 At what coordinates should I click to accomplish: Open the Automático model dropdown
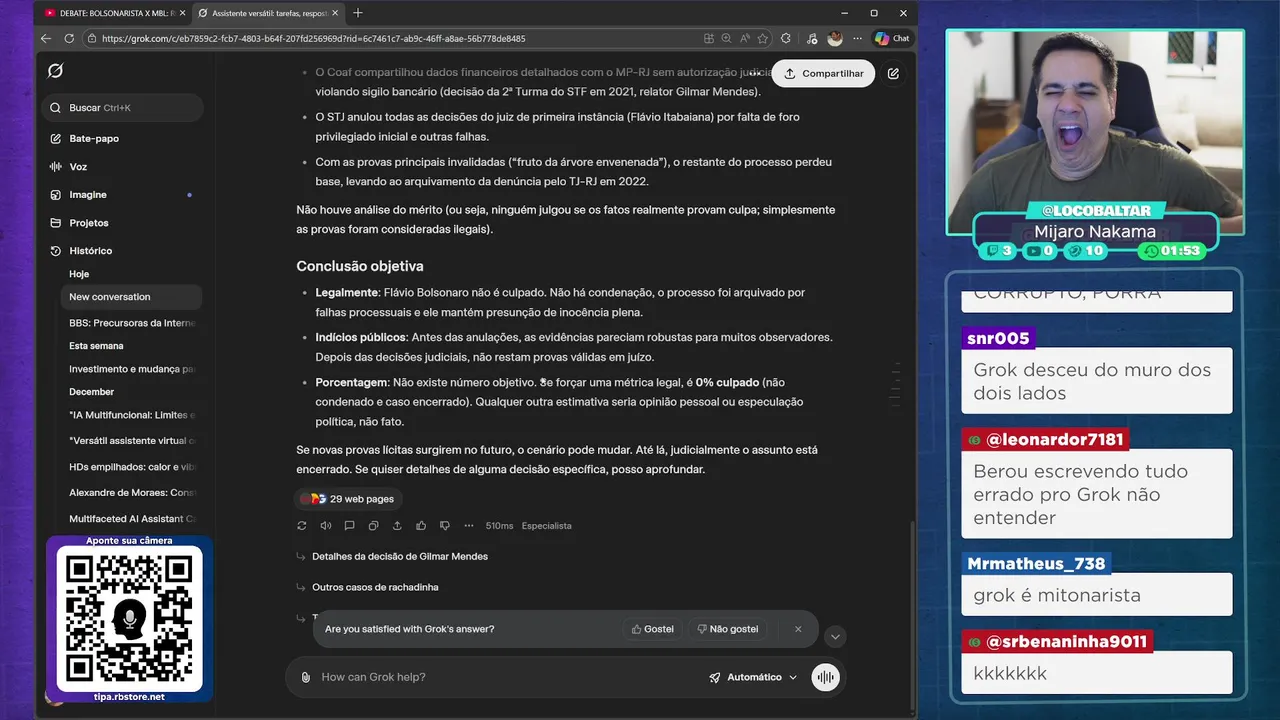pyautogui.click(x=754, y=677)
